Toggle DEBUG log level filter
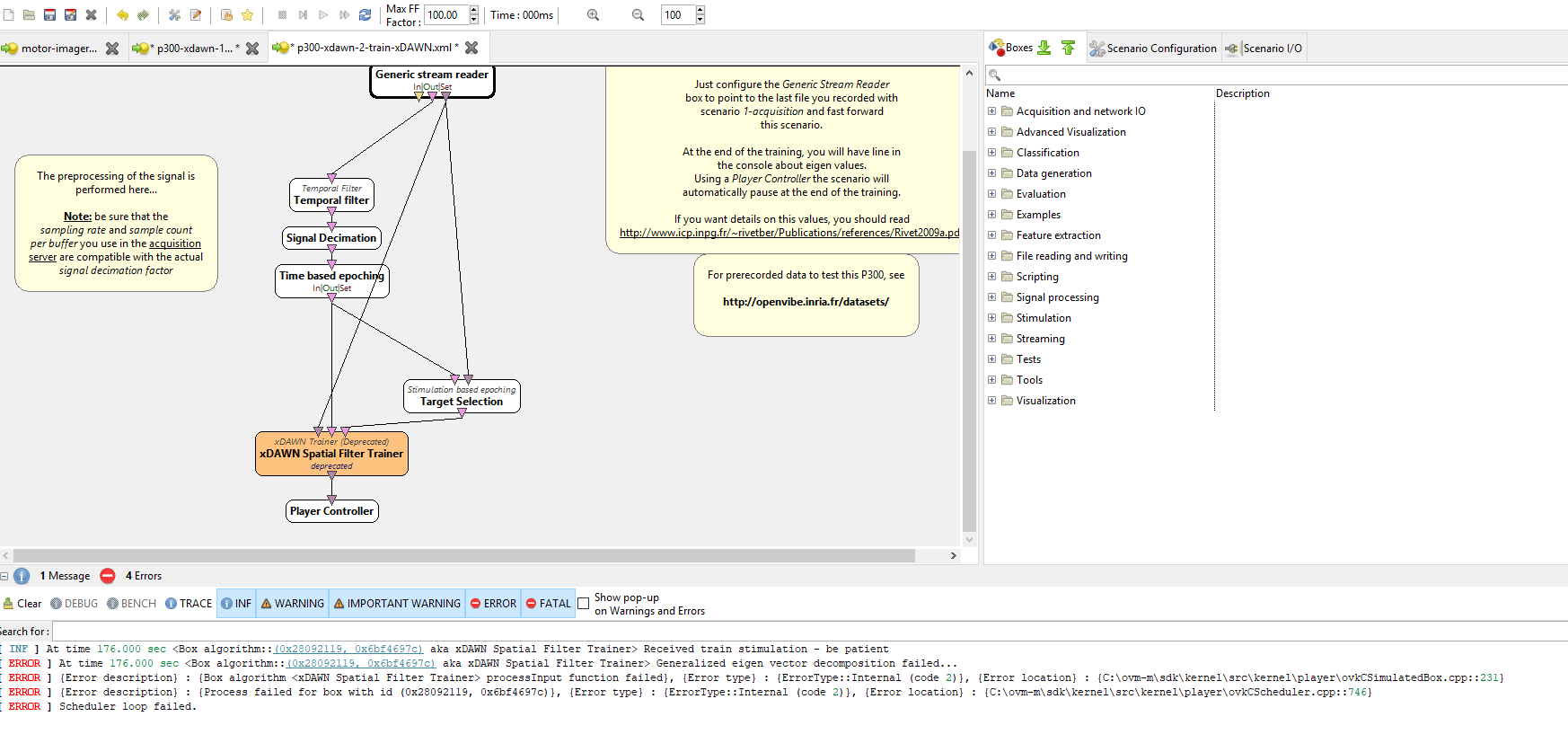This screenshot has width=1568, height=752. click(x=74, y=604)
